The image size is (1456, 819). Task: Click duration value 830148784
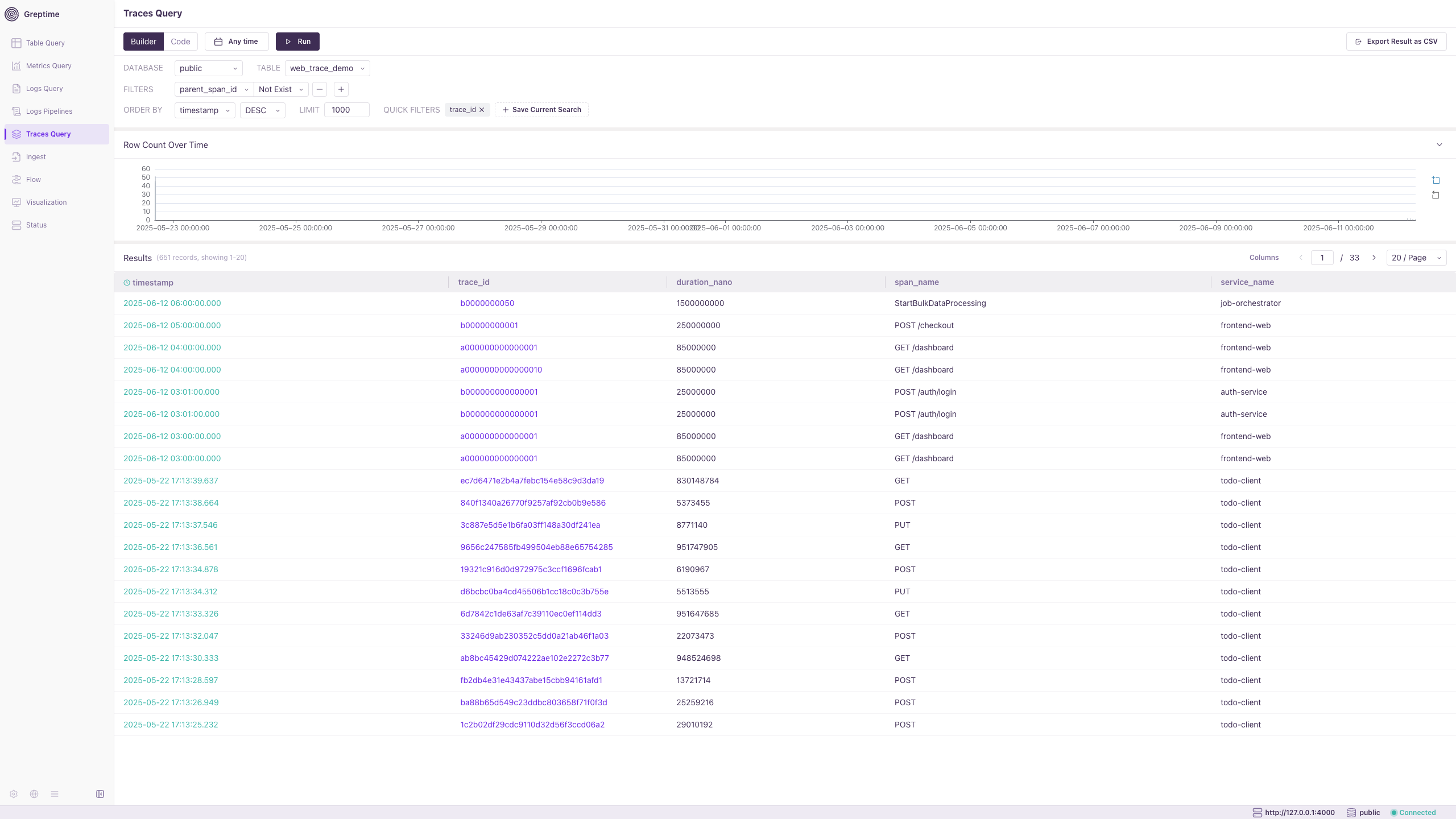tap(698, 481)
